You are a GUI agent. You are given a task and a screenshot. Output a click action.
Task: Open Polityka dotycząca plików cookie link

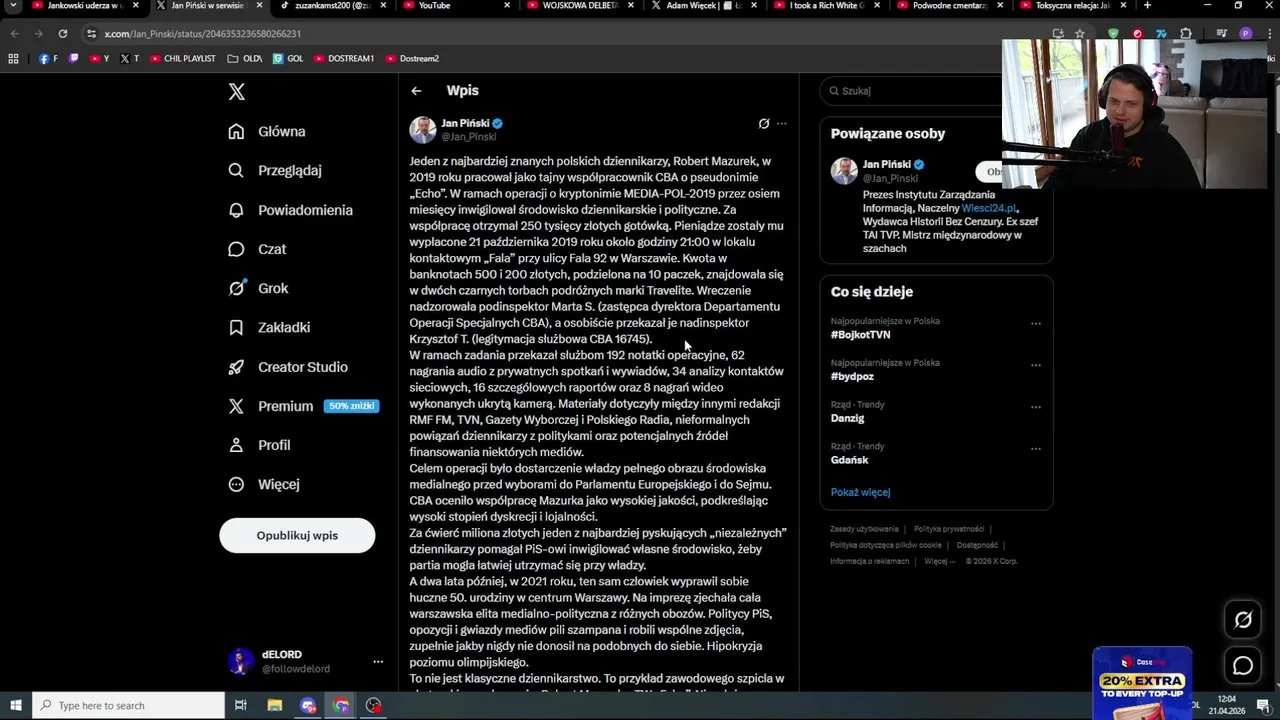pos(886,545)
